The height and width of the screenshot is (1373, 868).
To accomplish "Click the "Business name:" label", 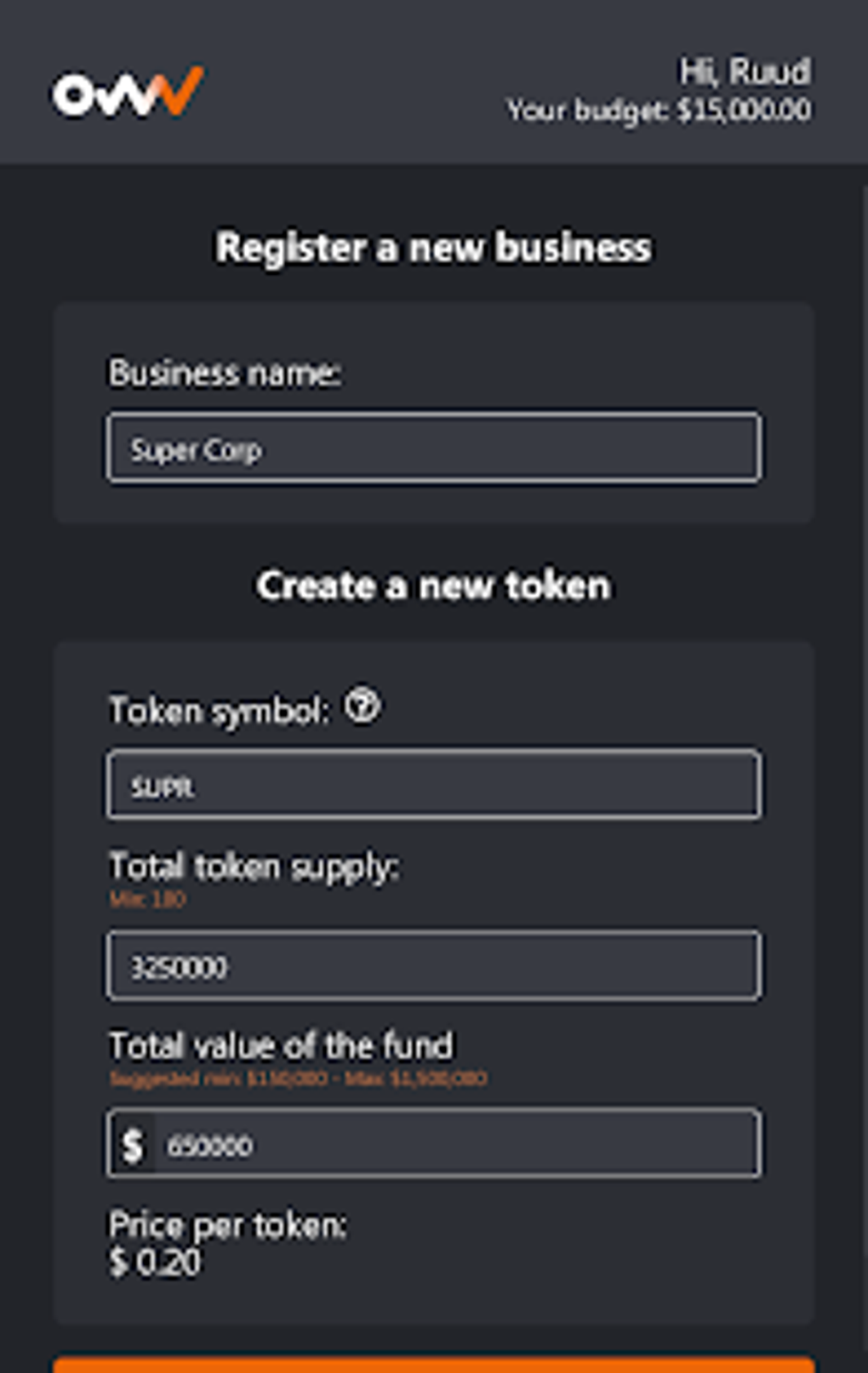I will pos(225,373).
